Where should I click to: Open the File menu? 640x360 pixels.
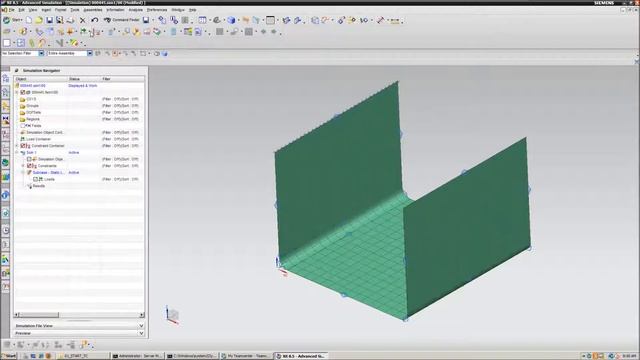(11, 9)
